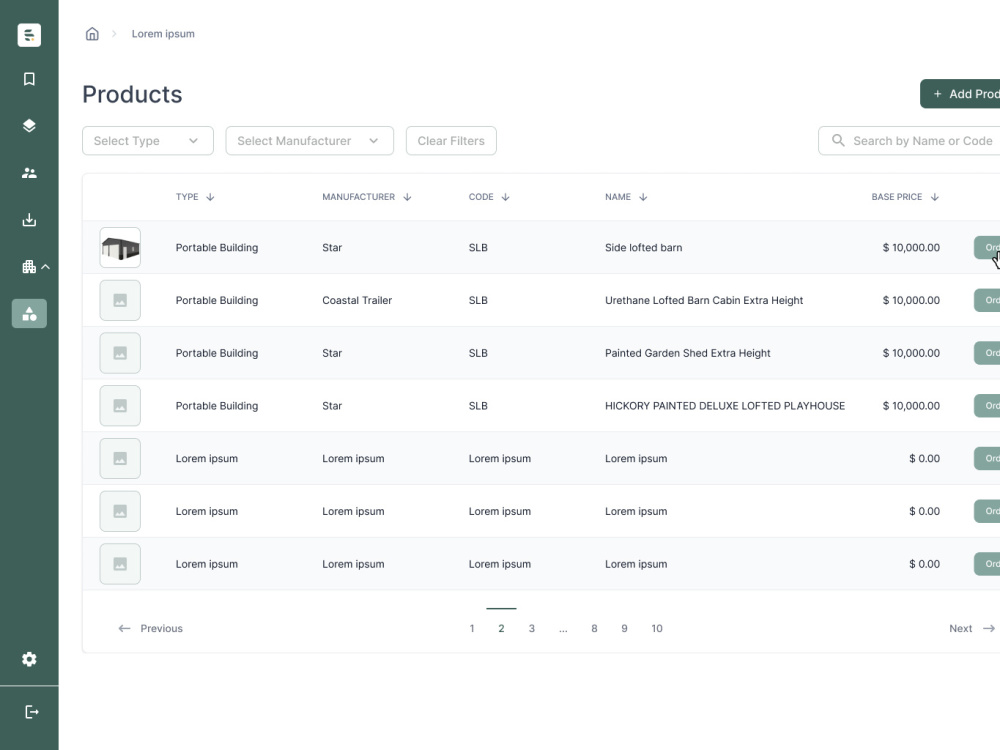
Task: Open the download icon in sidebar
Action: pyautogui.click(x=29, y=220)
